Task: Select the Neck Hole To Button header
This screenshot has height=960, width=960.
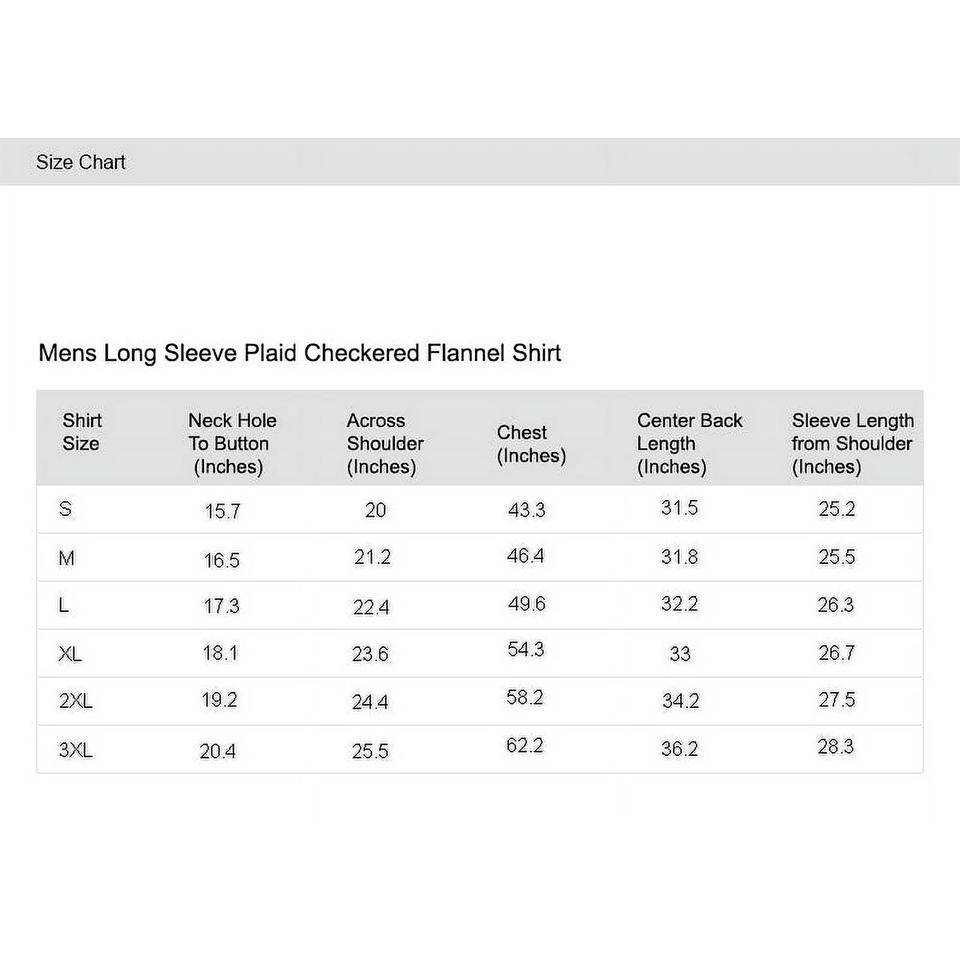Action: [231, 443]
